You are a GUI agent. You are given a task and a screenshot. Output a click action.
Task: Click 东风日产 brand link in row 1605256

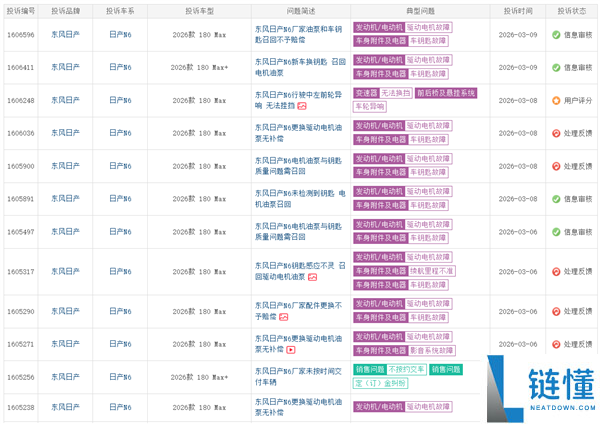coord(65,377)
